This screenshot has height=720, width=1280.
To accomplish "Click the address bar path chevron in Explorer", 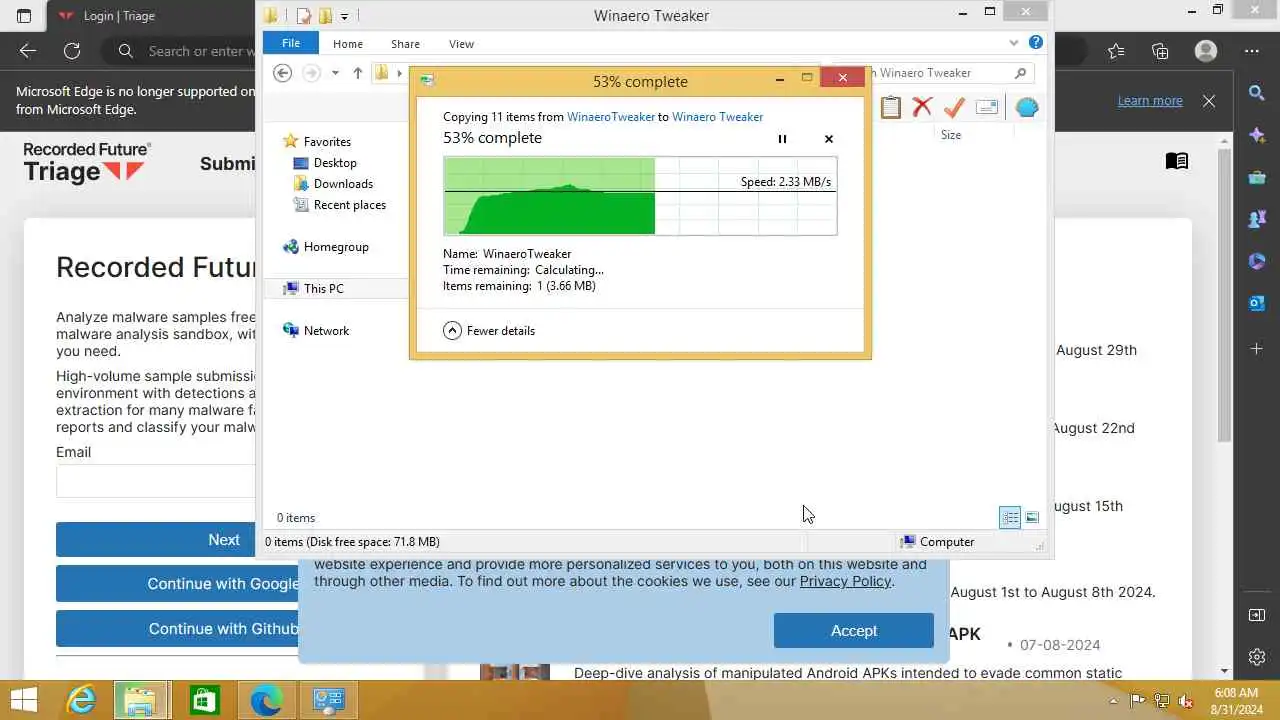I will [400, 73].
